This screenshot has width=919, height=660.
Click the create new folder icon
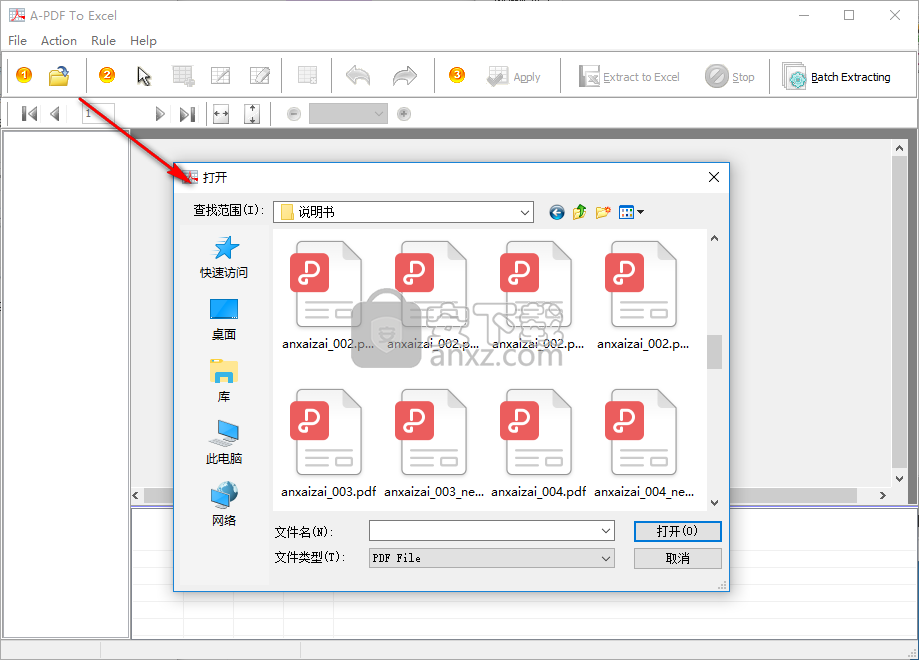pos(603,212)
